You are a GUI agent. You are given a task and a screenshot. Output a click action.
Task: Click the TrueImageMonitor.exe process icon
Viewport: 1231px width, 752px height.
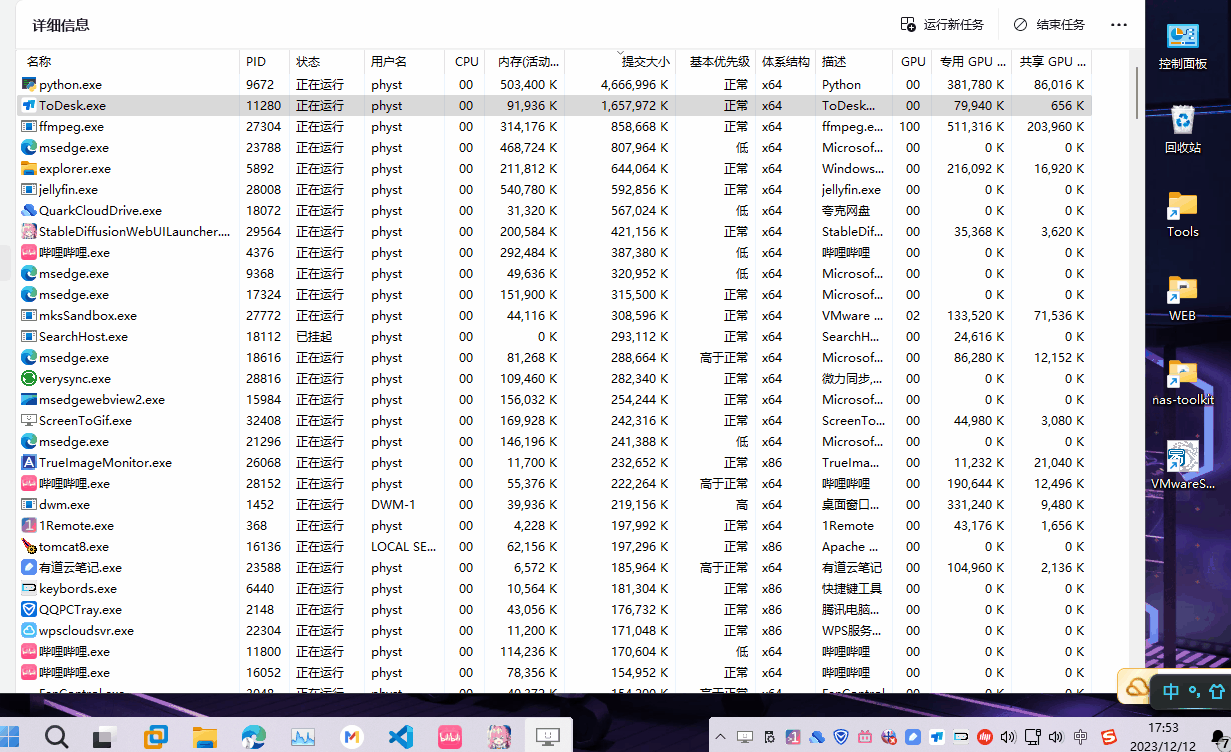pyautogui.click(x=29, y=463)
